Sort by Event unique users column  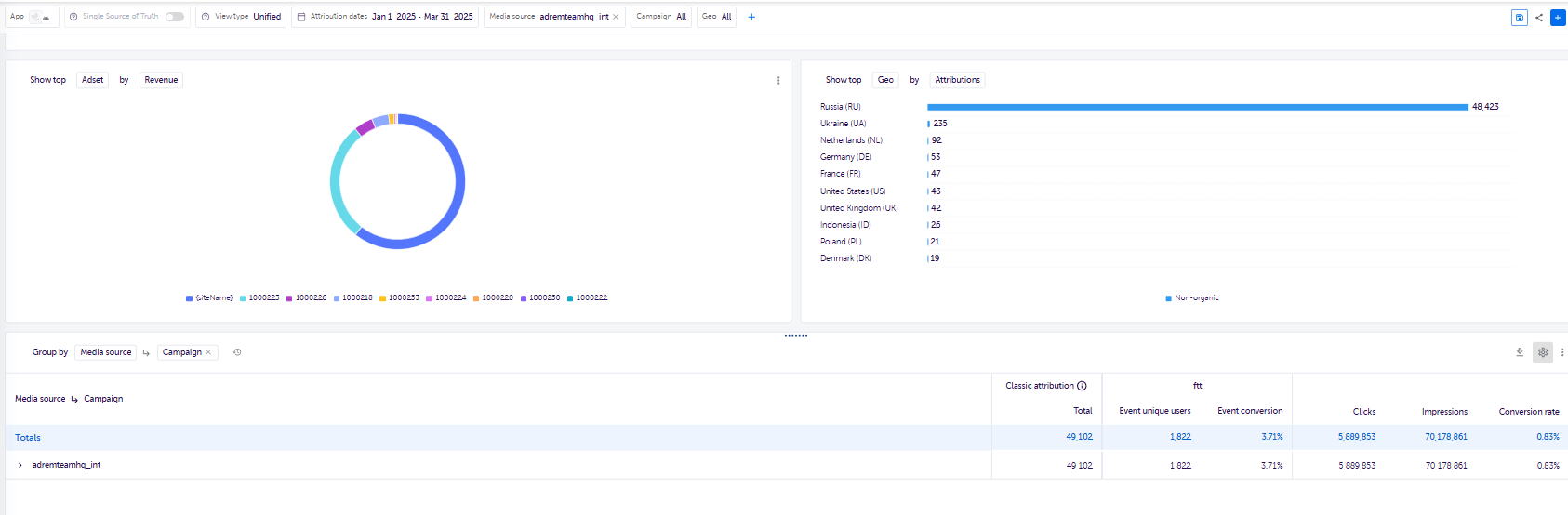[x=1155, y=411]
